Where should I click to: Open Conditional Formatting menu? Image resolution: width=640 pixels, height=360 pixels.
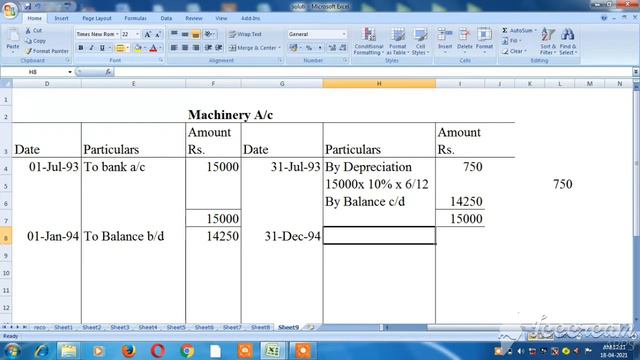[369, 41]
